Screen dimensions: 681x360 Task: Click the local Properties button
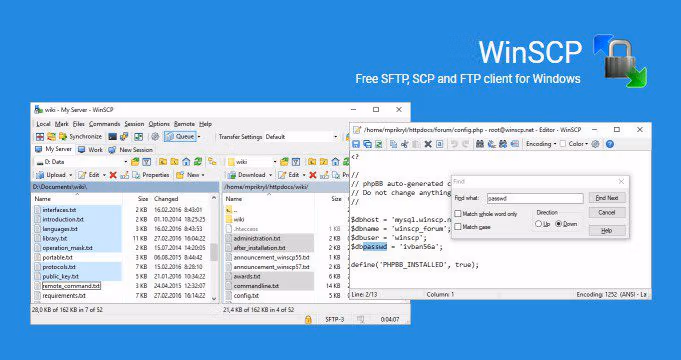(x=151, y=175)
